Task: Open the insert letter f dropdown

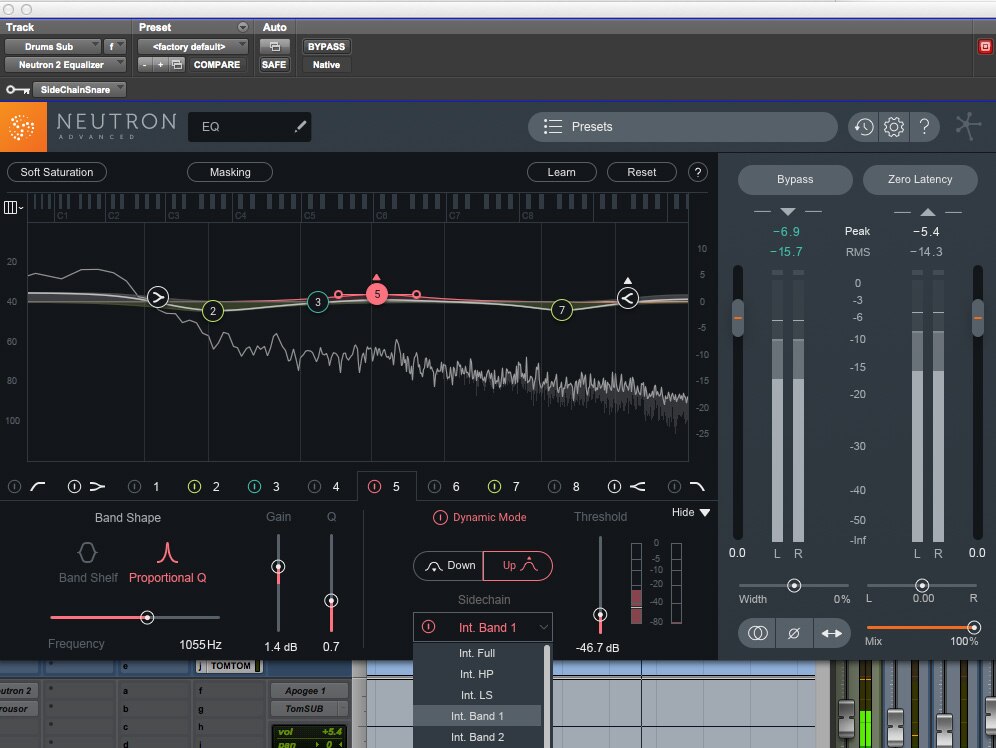Action: [115, 46]
